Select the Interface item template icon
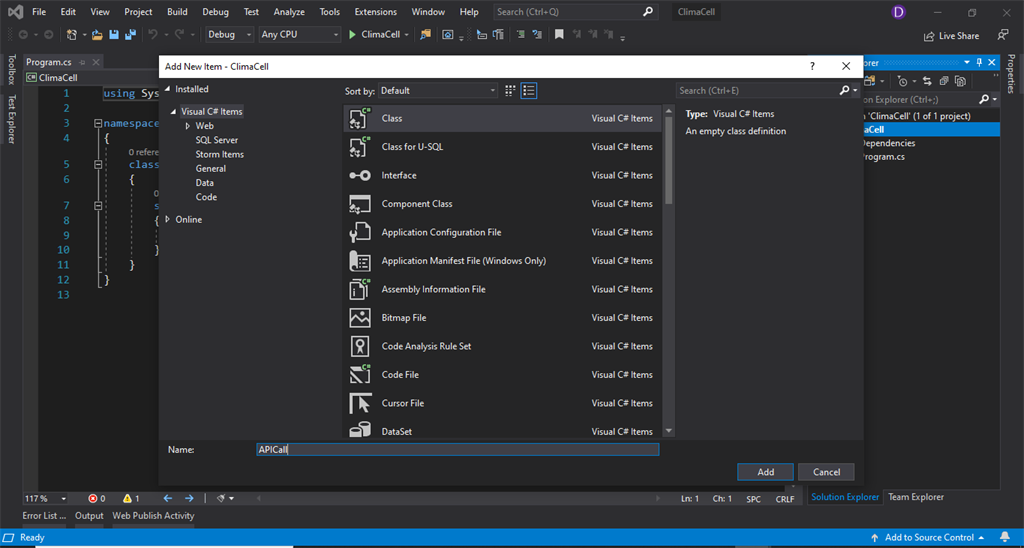The height and width of the screenshot is (548, 1024). coord(360,175)
